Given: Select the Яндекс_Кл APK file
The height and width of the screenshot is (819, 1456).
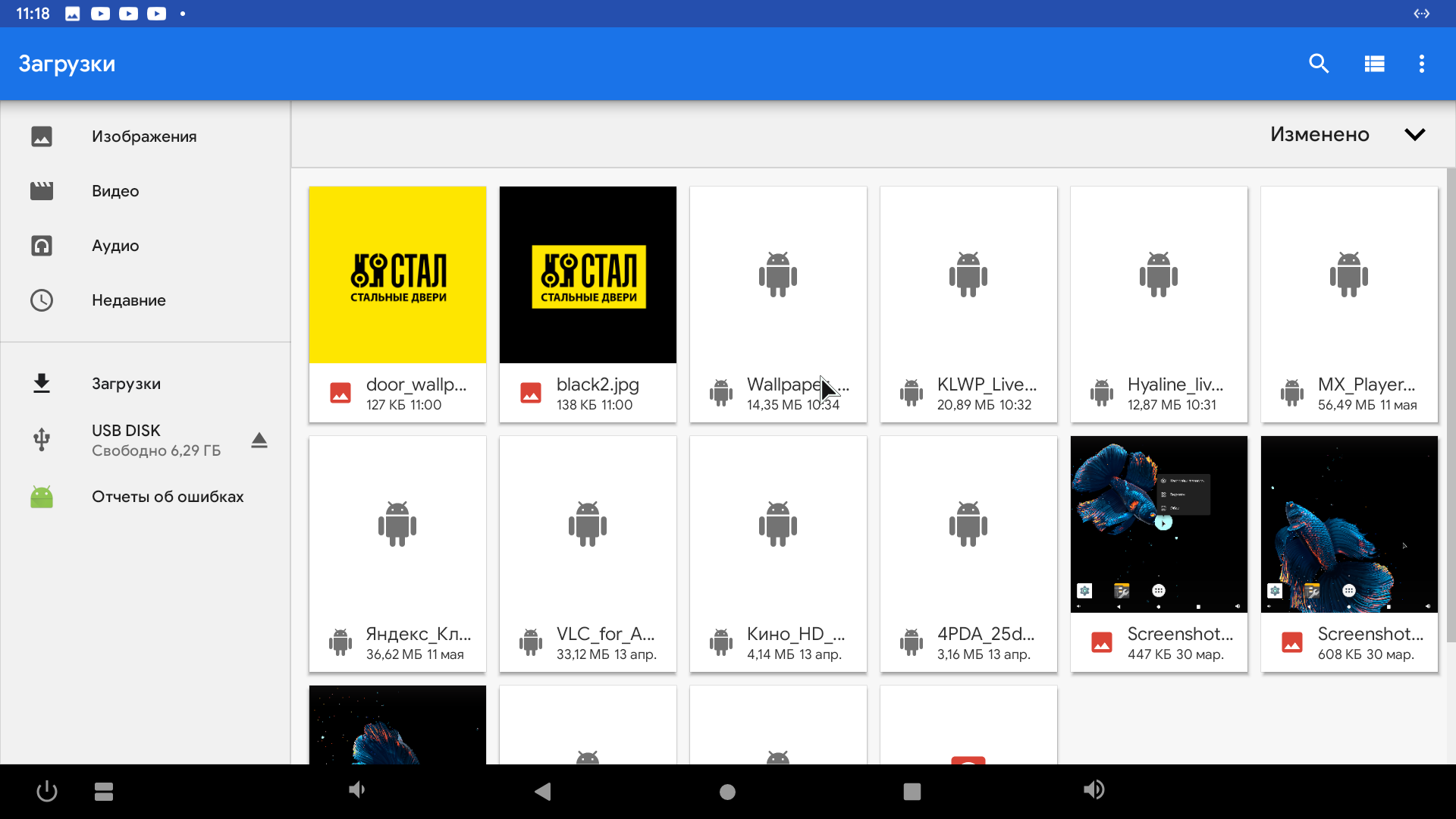Looking at the screenshot, I should tap(397, 554).
